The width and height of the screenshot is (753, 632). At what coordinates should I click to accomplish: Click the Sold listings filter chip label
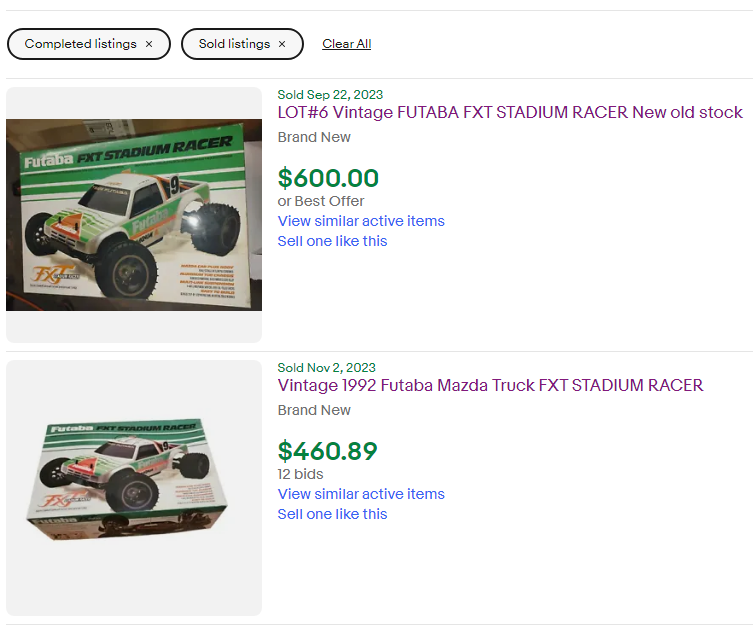point(234,44)
